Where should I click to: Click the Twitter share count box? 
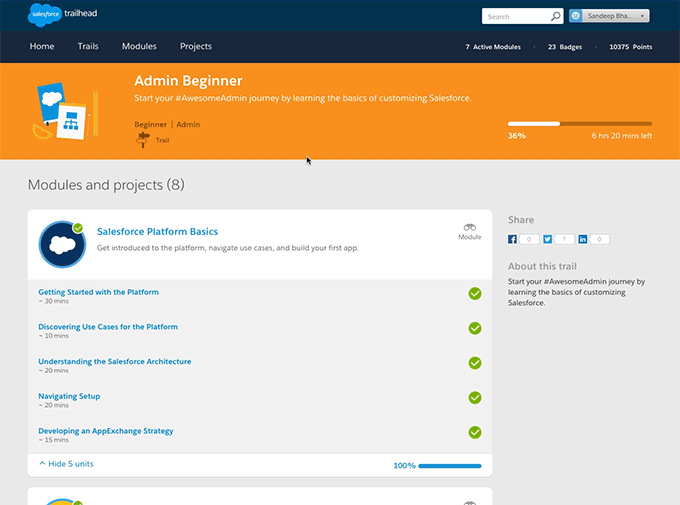(x=564, y=239)
